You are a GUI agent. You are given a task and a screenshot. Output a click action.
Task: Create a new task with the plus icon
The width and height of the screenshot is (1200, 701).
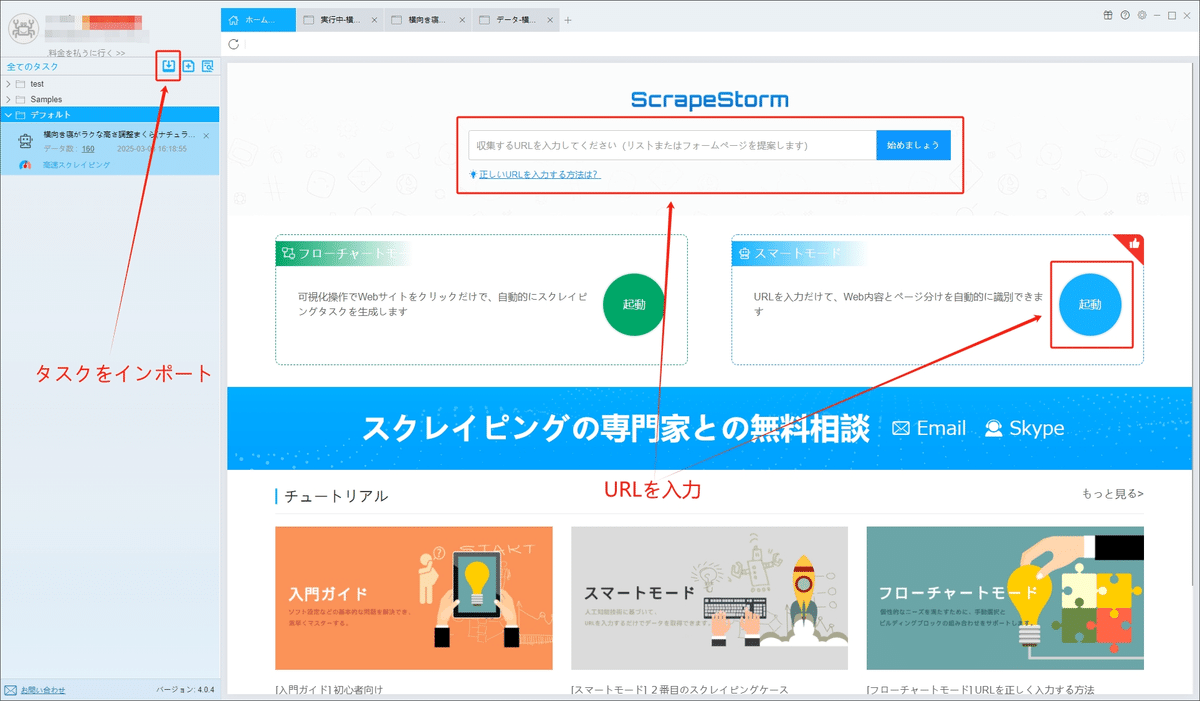pyautogui.click(x=188, y=66)
